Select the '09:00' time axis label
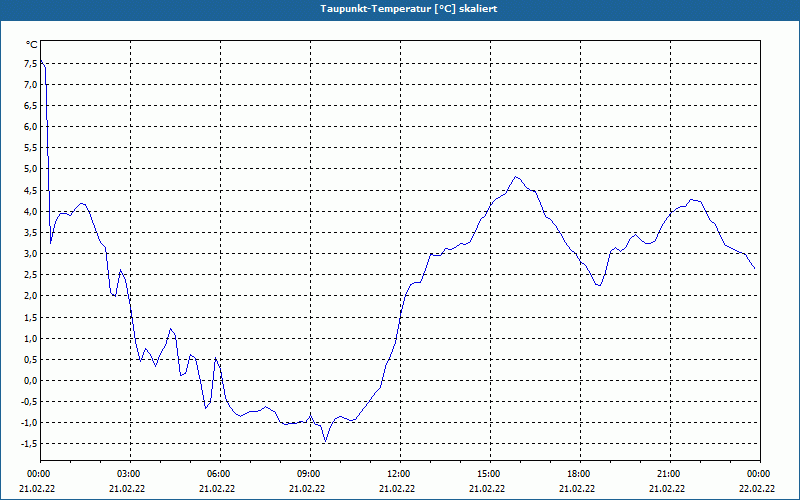800x500 pixels. (310, 474)
